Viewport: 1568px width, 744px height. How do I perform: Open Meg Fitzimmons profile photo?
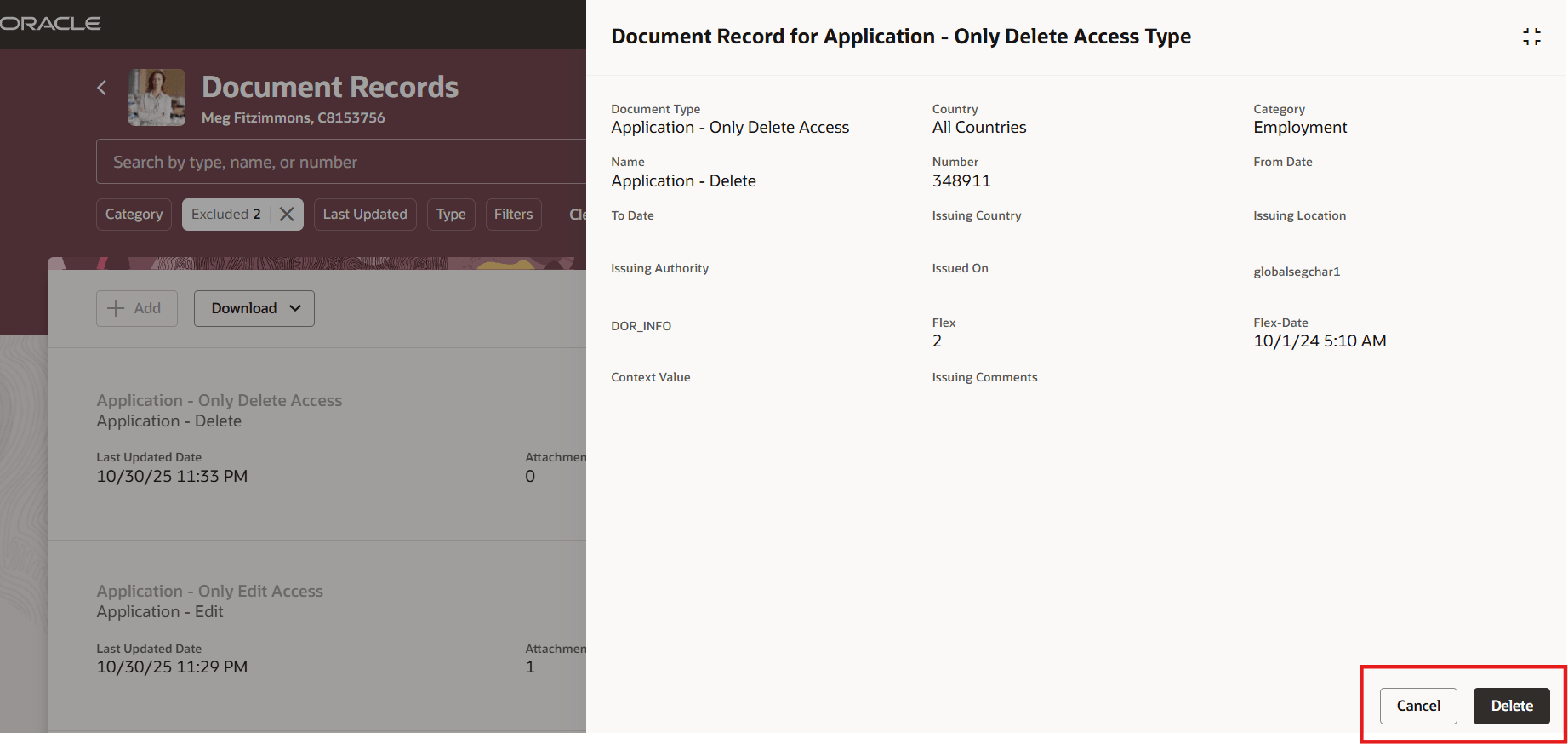[x=157, y=97]
